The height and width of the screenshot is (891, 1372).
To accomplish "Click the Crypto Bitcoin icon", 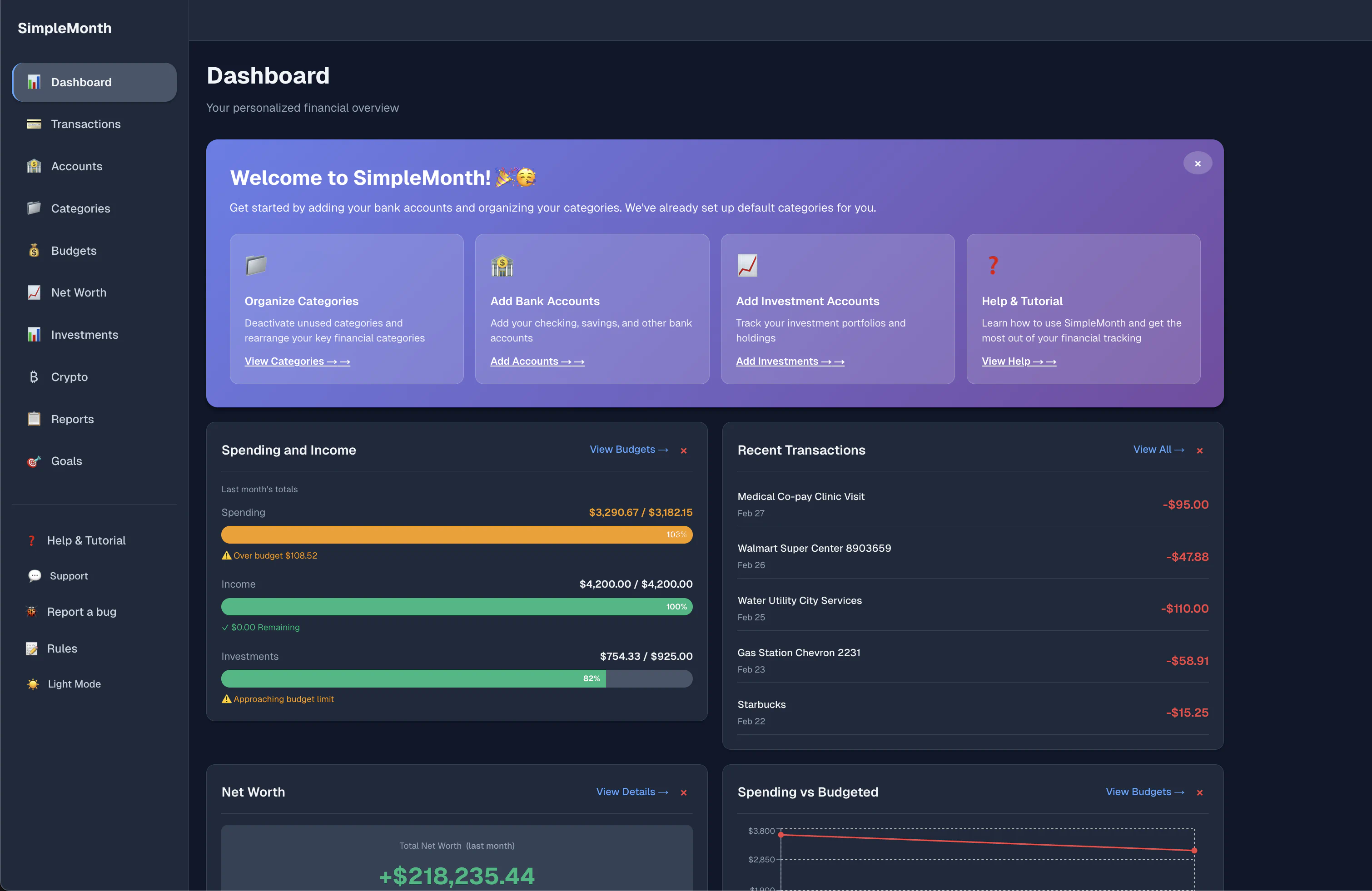I will point(34,376).
